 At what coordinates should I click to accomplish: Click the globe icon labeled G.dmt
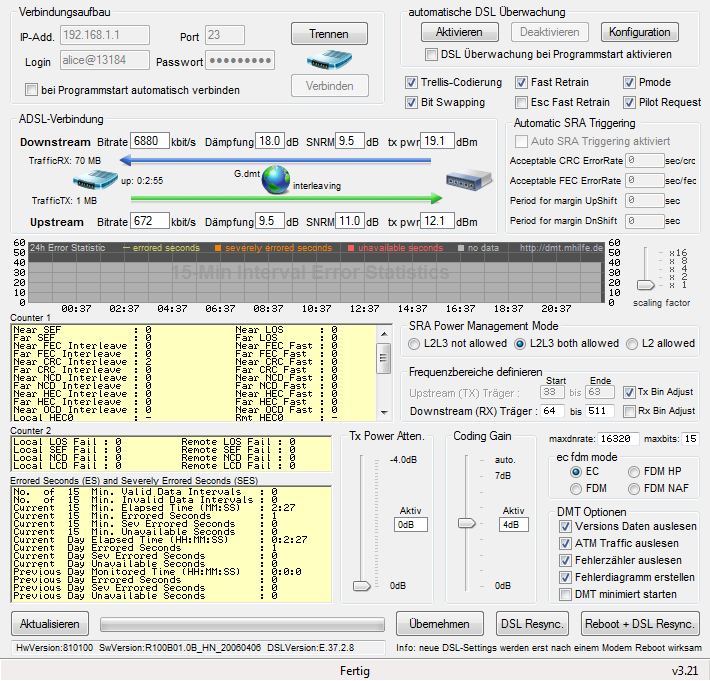pyautogui.click(x=276, y=180)
